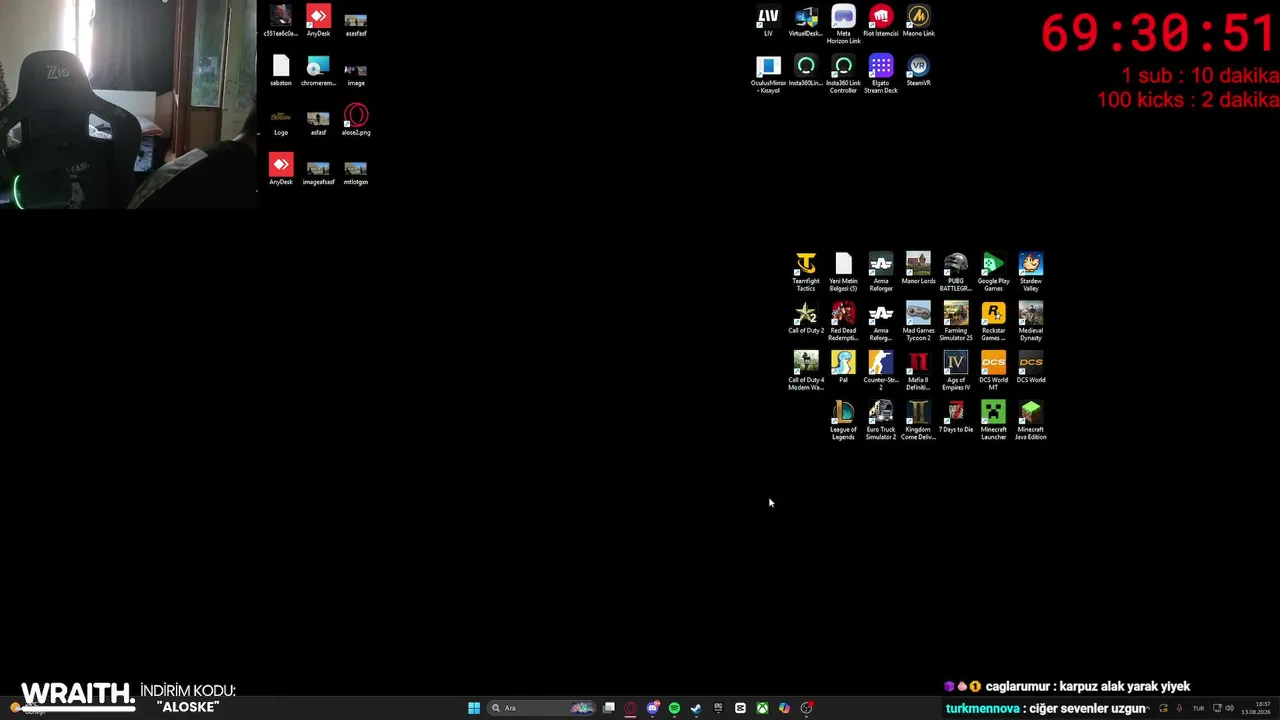Image resolution: width=1280 pixels, height=720 pixels.
Task: Select the Teamfight Tactics icon
Action: tap(806, 272)
